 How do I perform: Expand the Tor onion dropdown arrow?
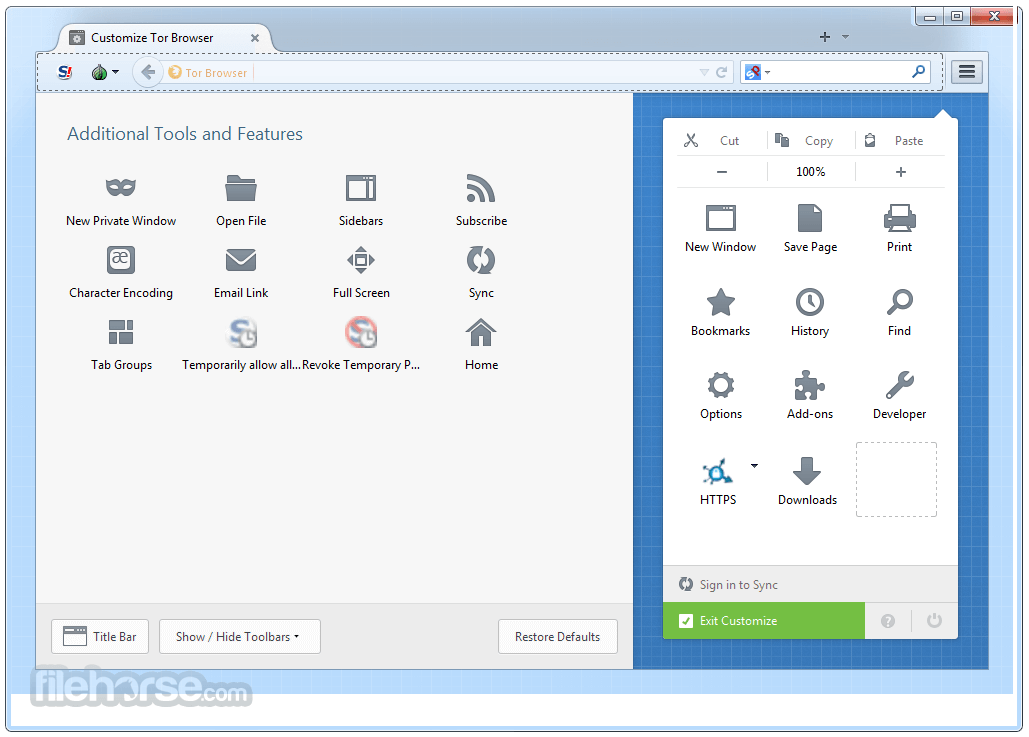116,72
